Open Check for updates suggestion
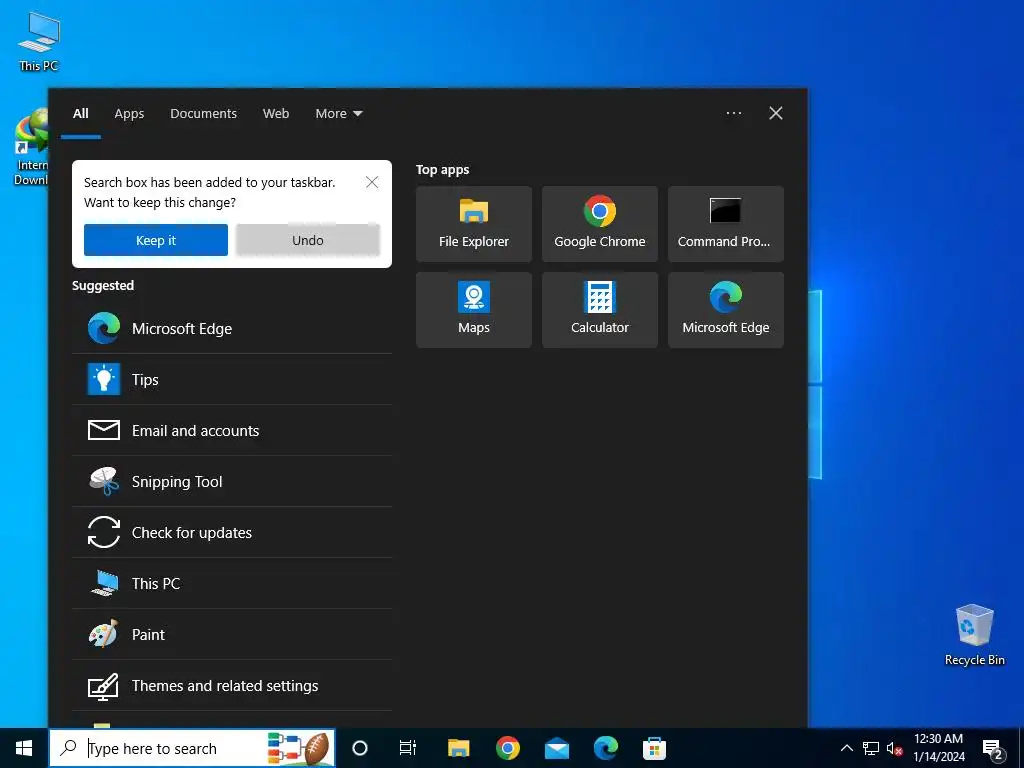This screenshot has height=768, width=1024. [232, 532]
